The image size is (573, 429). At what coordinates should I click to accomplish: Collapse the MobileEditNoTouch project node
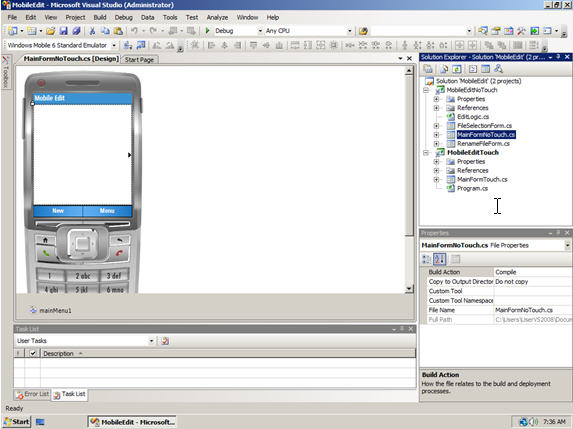click(x=426, y=90)
